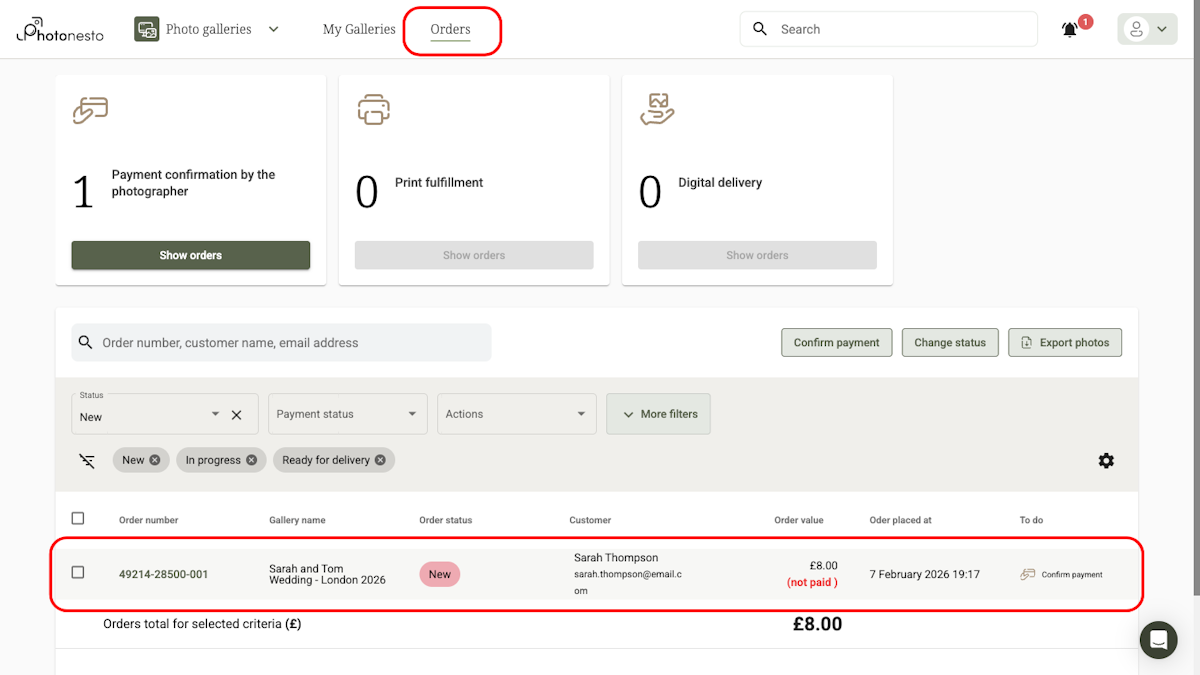This screenshot has width=1200, height=675.
Task: Click the order search input field
Action: point(280,342)
